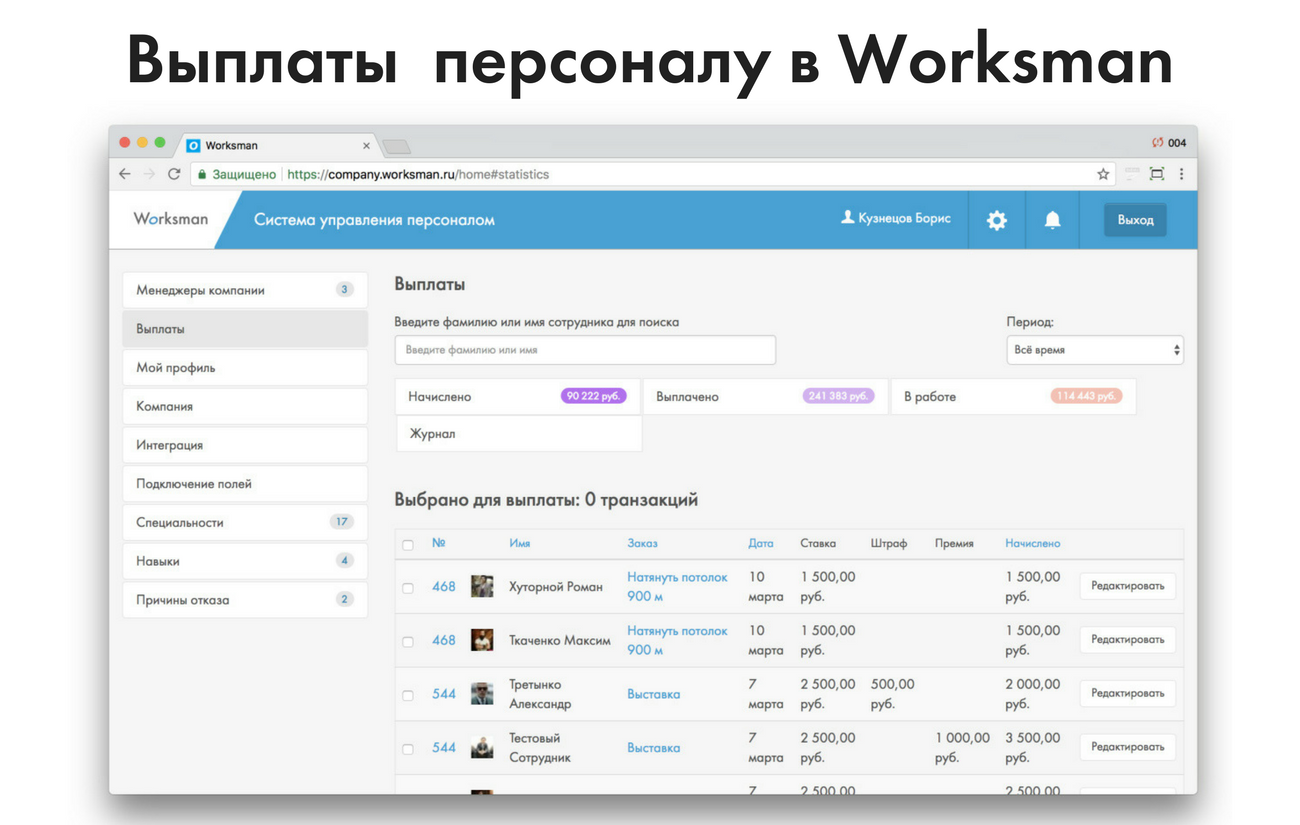Sort table by Начислено column header
This screenshot has width=1300, height=825.
(1032, 544)
